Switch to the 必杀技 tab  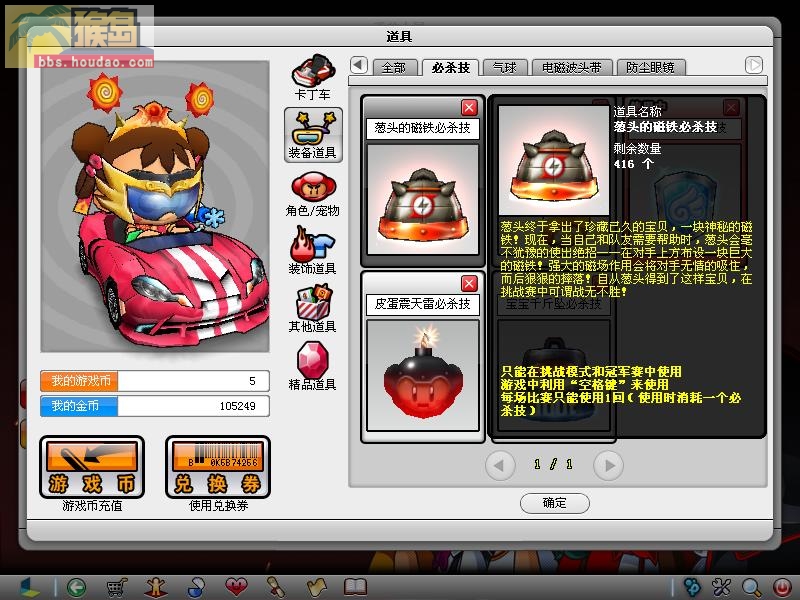450,67
